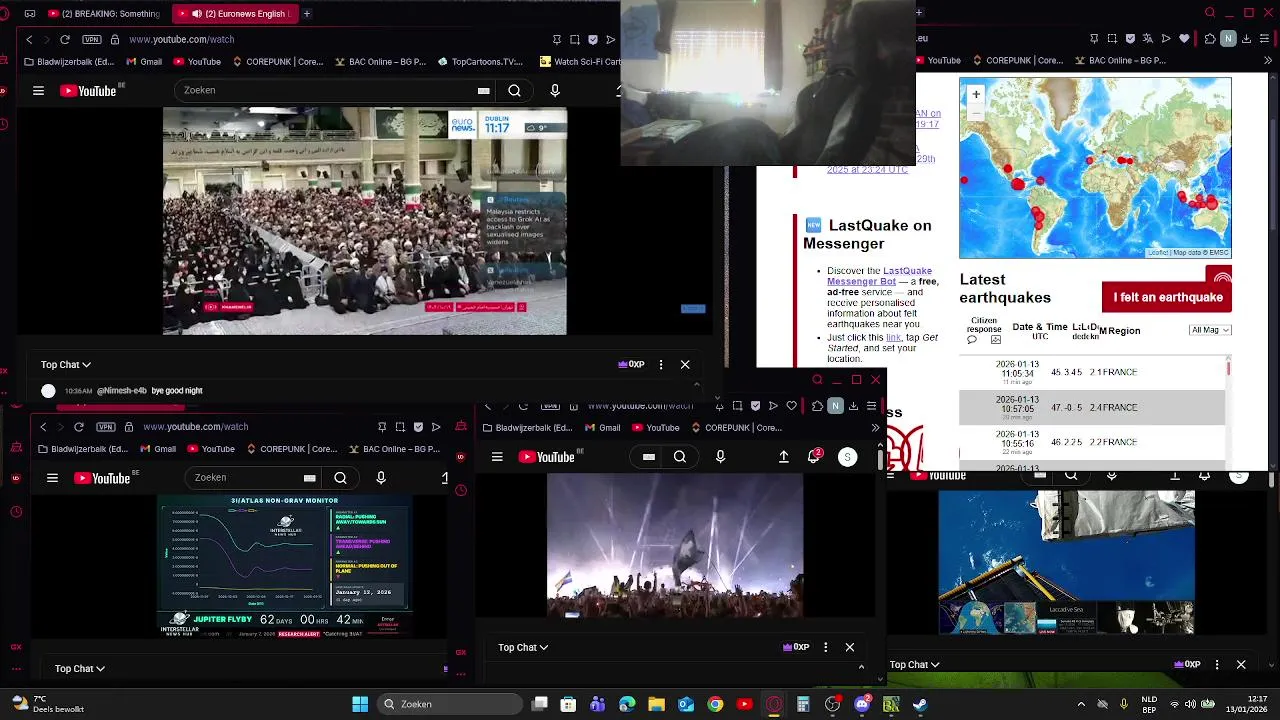Open Gmail bookmark in Euronews window

pyautogui.click(x=144, y=62)
